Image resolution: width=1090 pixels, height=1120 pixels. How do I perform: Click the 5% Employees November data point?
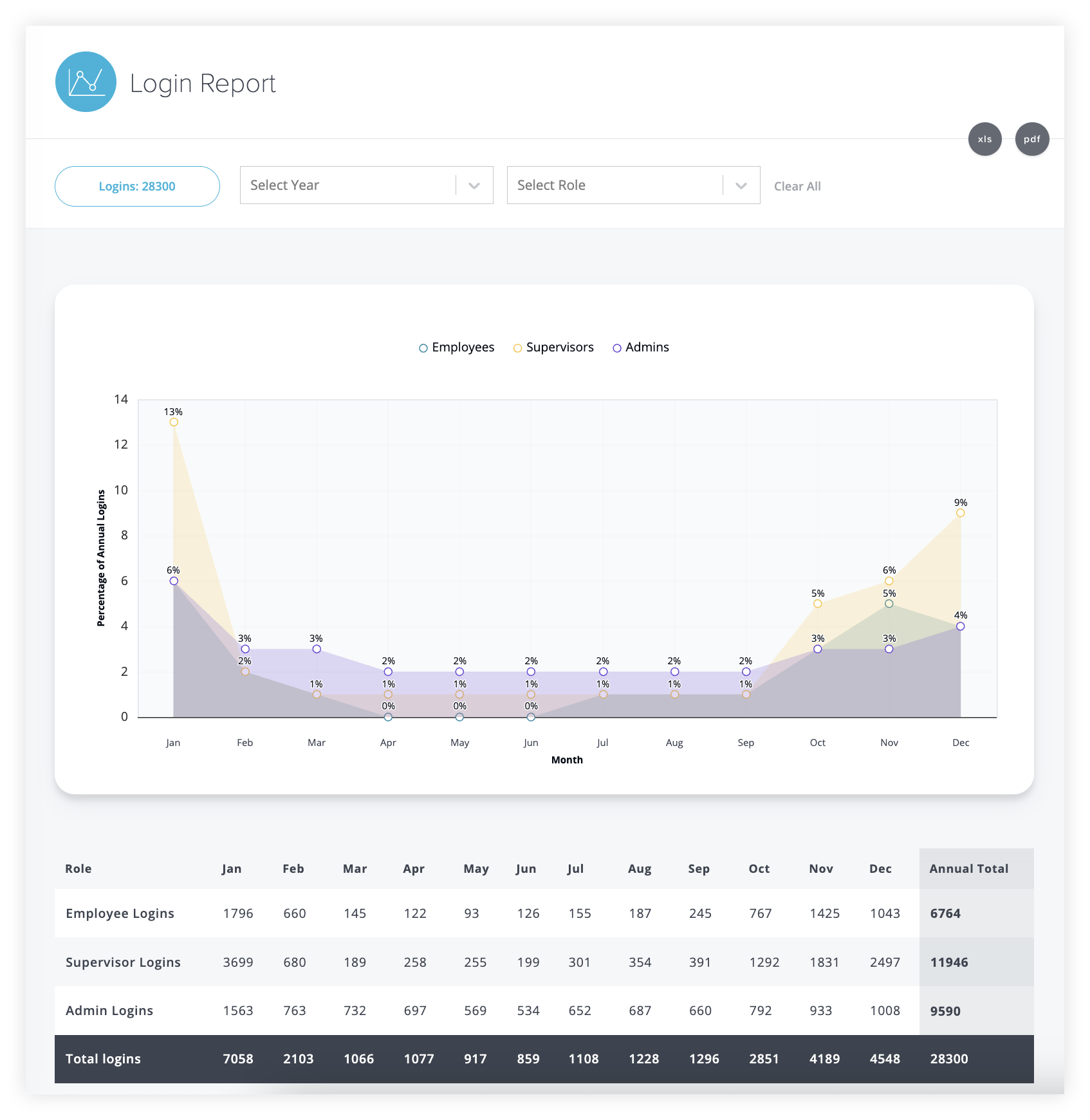(889, 604)
